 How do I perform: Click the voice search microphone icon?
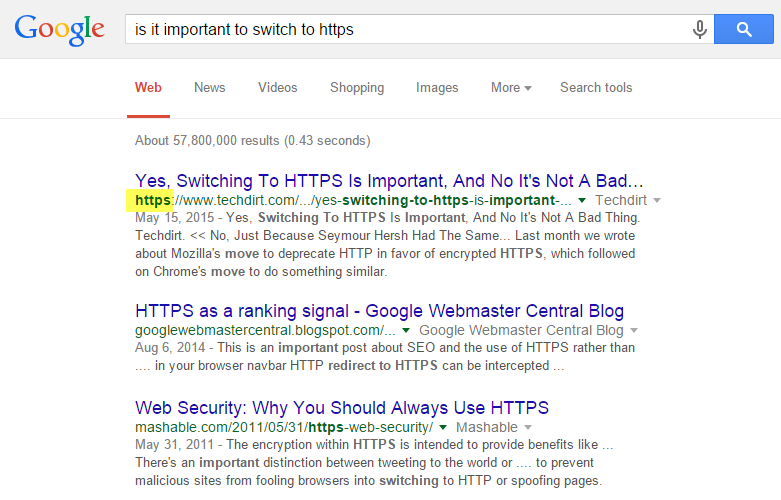(700, 30)
